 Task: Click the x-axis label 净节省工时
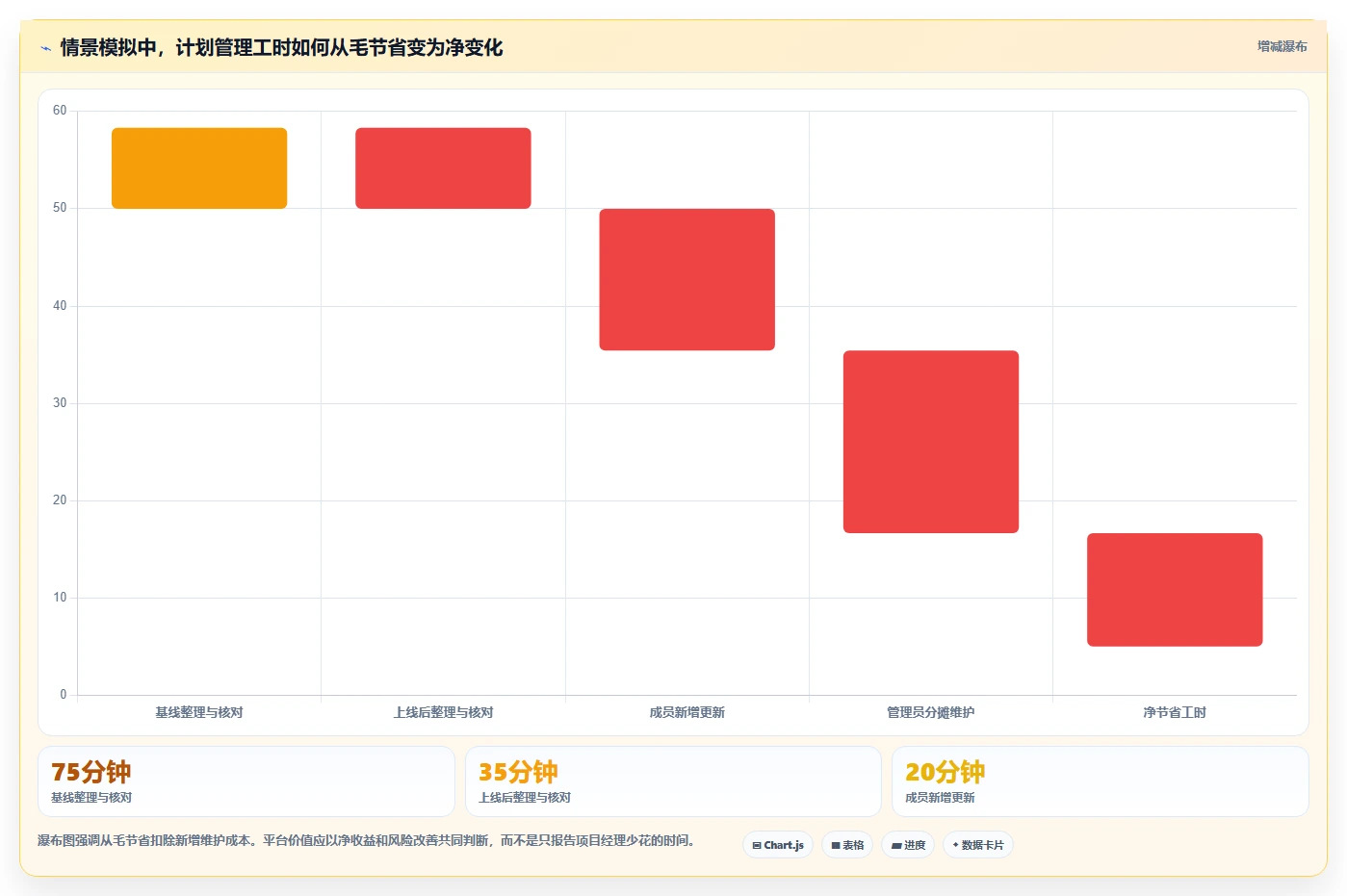tap(1175, 713)
